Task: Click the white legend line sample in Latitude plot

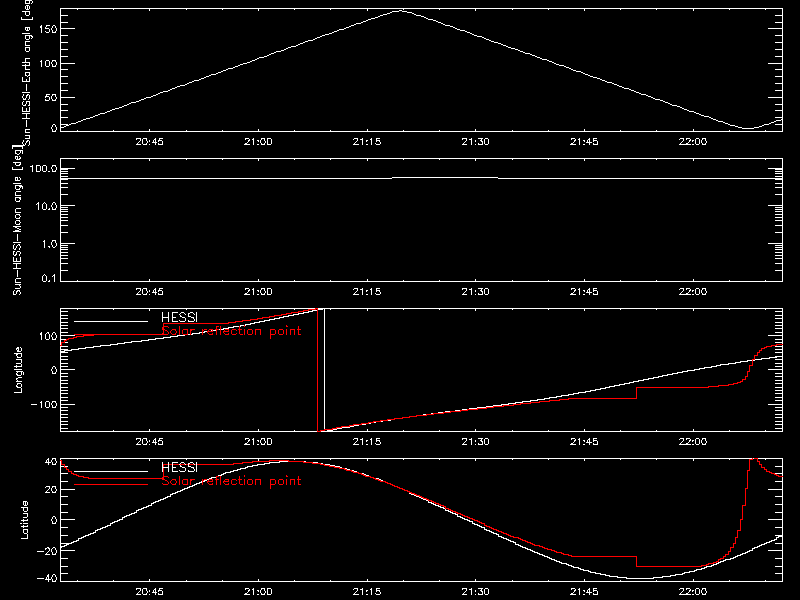Action: click(x=111, y=471)
